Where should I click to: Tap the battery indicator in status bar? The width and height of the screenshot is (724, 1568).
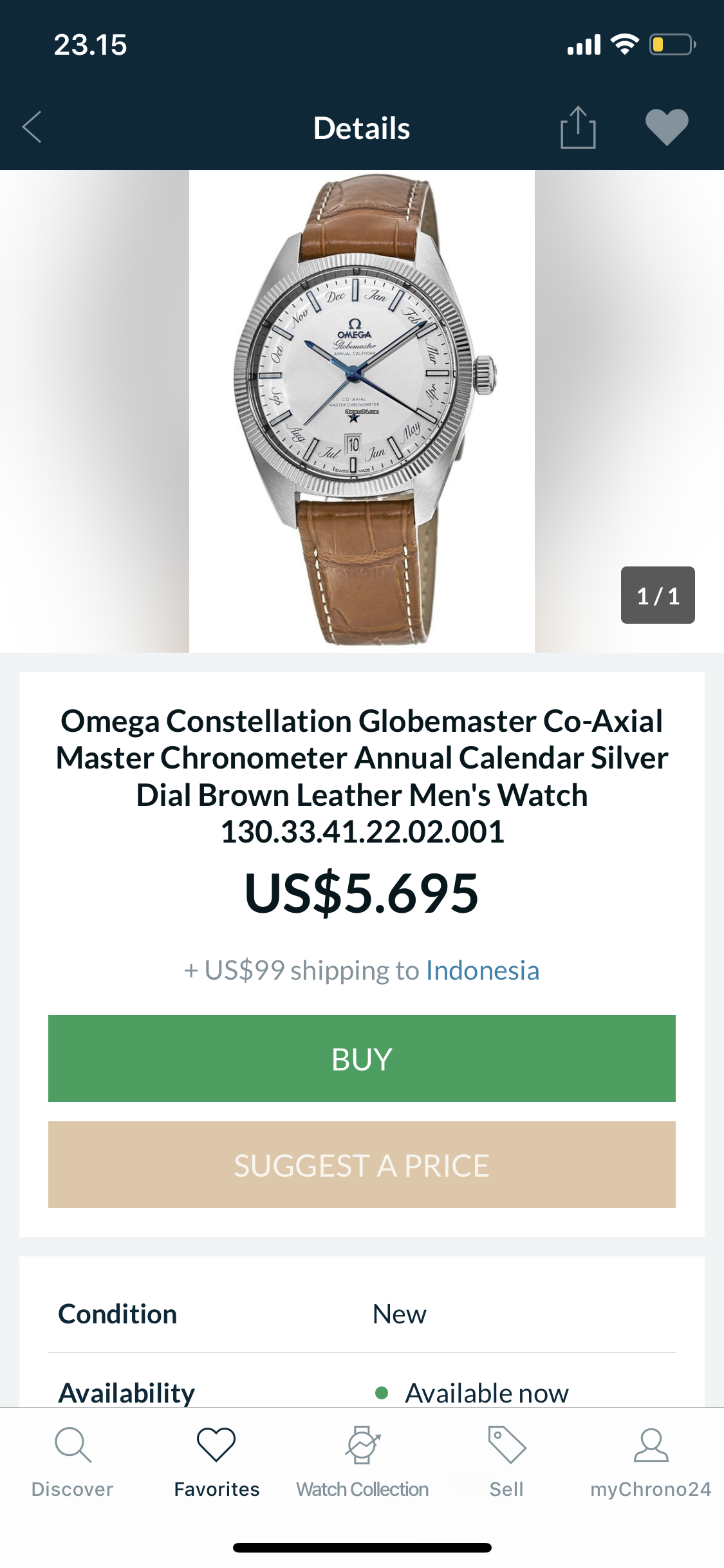672,44
